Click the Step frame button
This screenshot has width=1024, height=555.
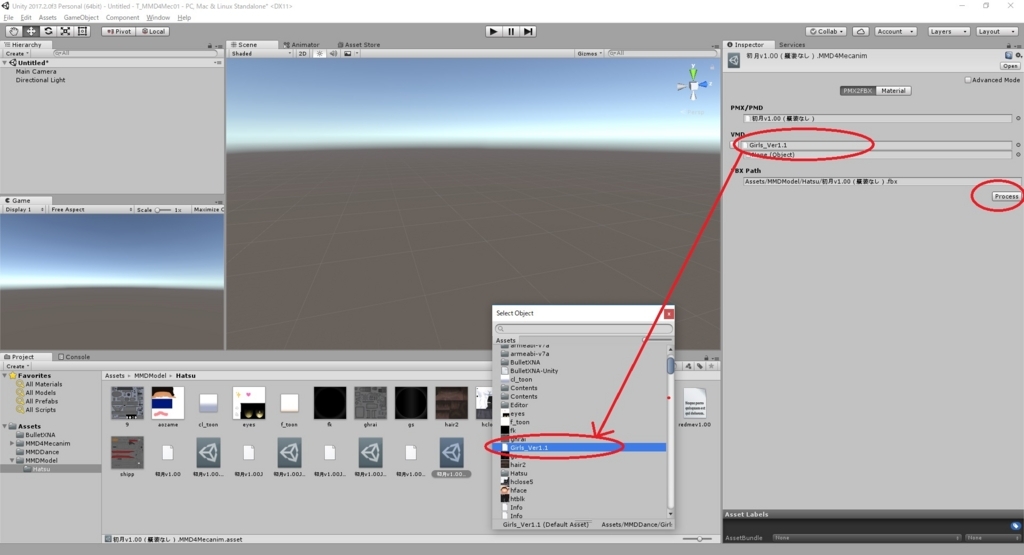pyautogui.click(x=528, y=31)
